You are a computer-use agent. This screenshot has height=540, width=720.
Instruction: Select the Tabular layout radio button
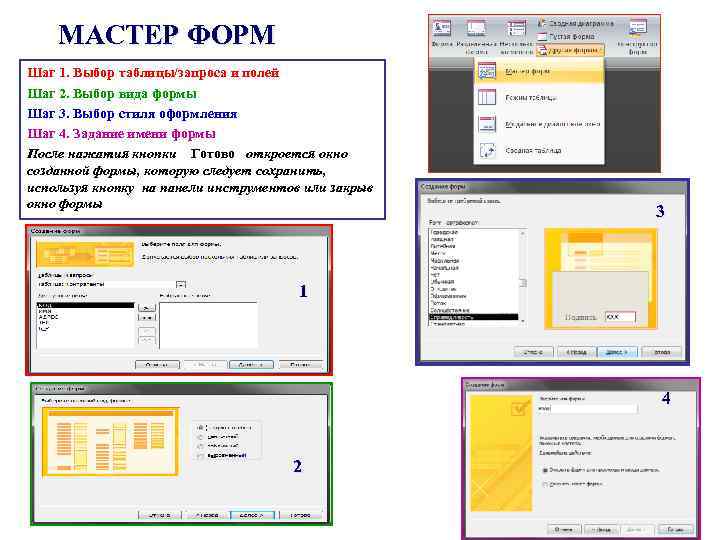(x=200, y=437)
